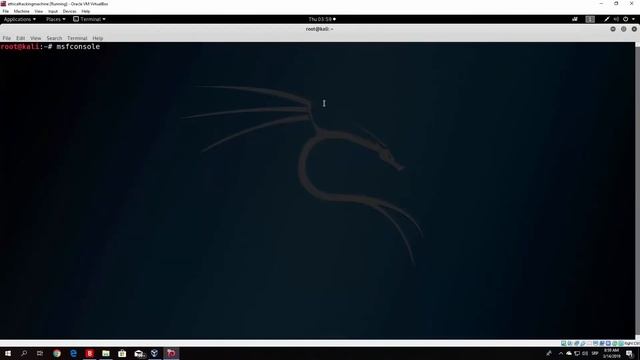Open the Terminal menu in terminal menubar
The image size is (640, 360).
[77, 38]
